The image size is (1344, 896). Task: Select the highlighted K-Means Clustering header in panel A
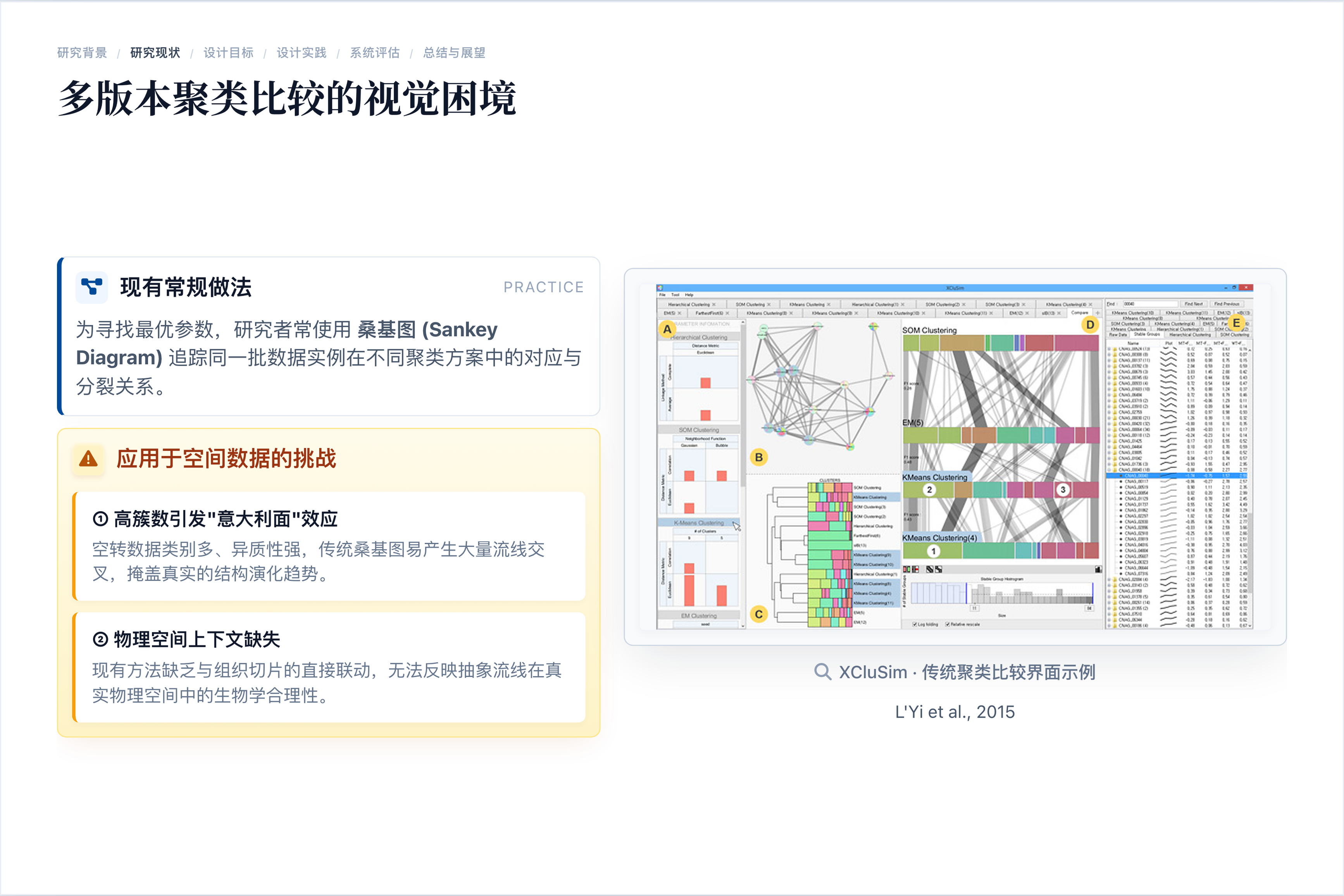(699, 522)
